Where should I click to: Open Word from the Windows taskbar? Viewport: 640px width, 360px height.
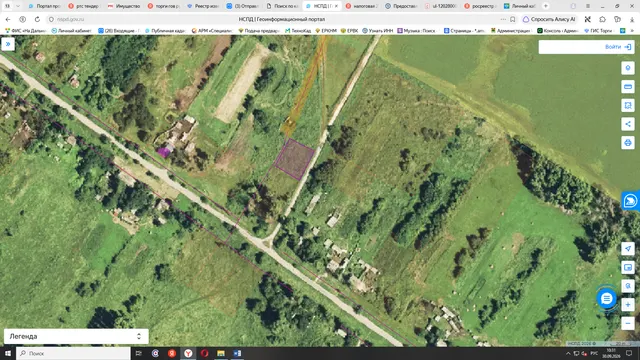[x=237, y=353]
